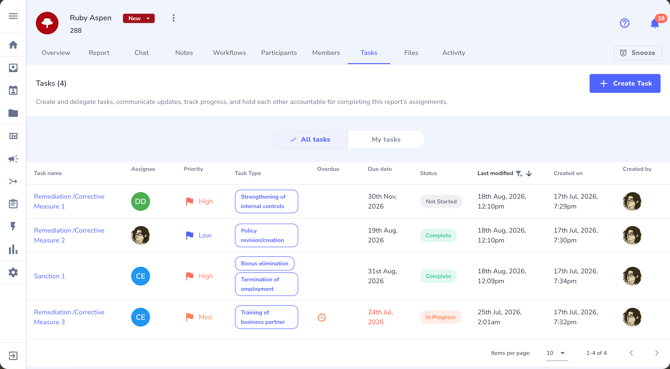Click the In Progress status badge
Viewport: 670px width, 369px height.
440,317
